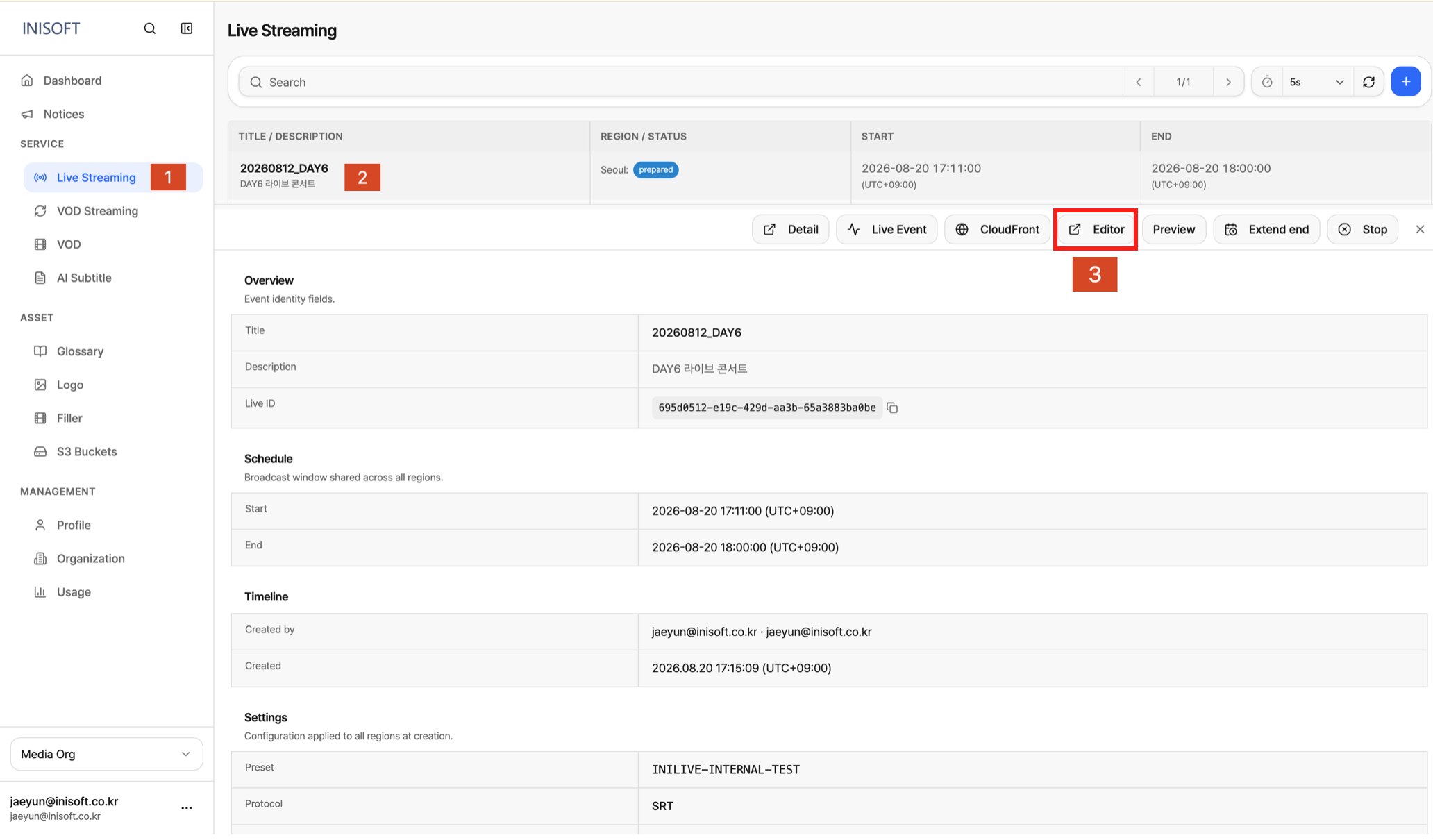Screen dimensions: 1433x840
Task: Click the Search input field
Action: tap(680, 82)
